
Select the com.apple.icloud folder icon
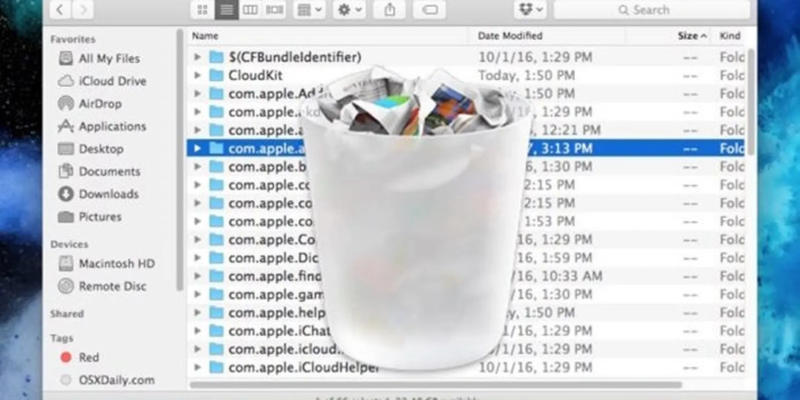click(x=216, y=349)
